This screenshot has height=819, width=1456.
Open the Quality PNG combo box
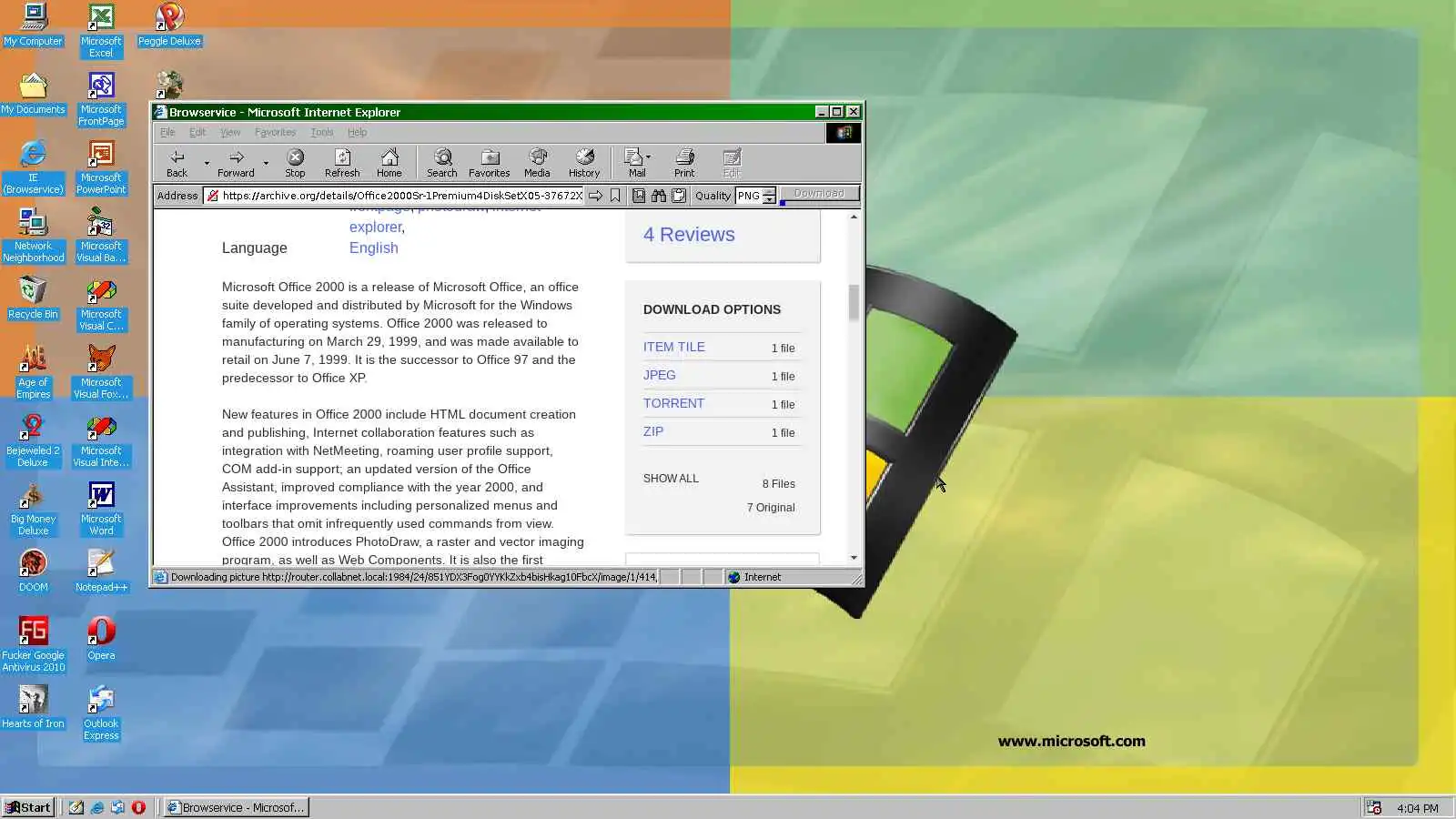(755, 196)
